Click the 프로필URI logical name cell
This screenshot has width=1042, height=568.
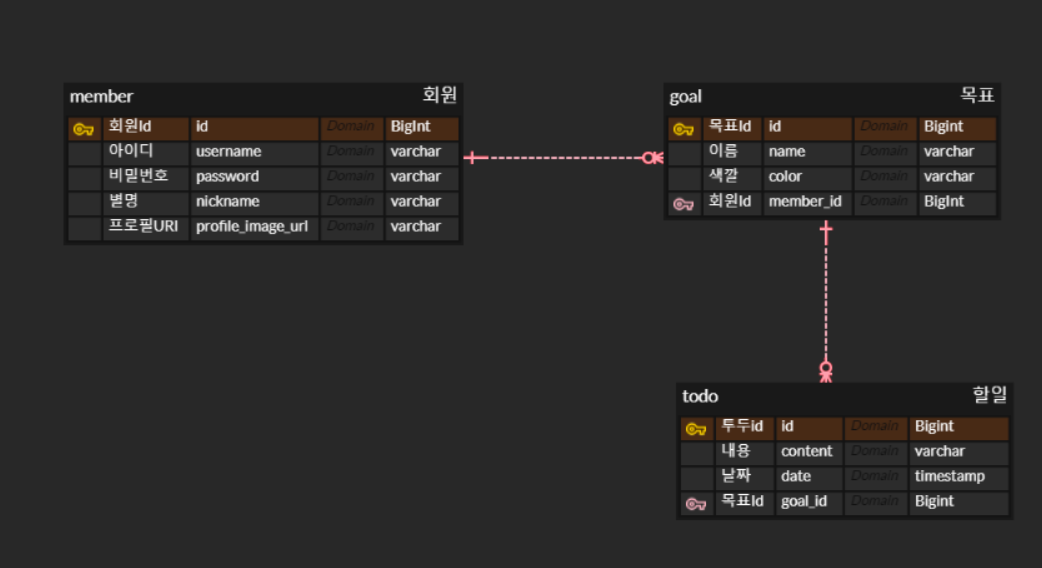146,227
